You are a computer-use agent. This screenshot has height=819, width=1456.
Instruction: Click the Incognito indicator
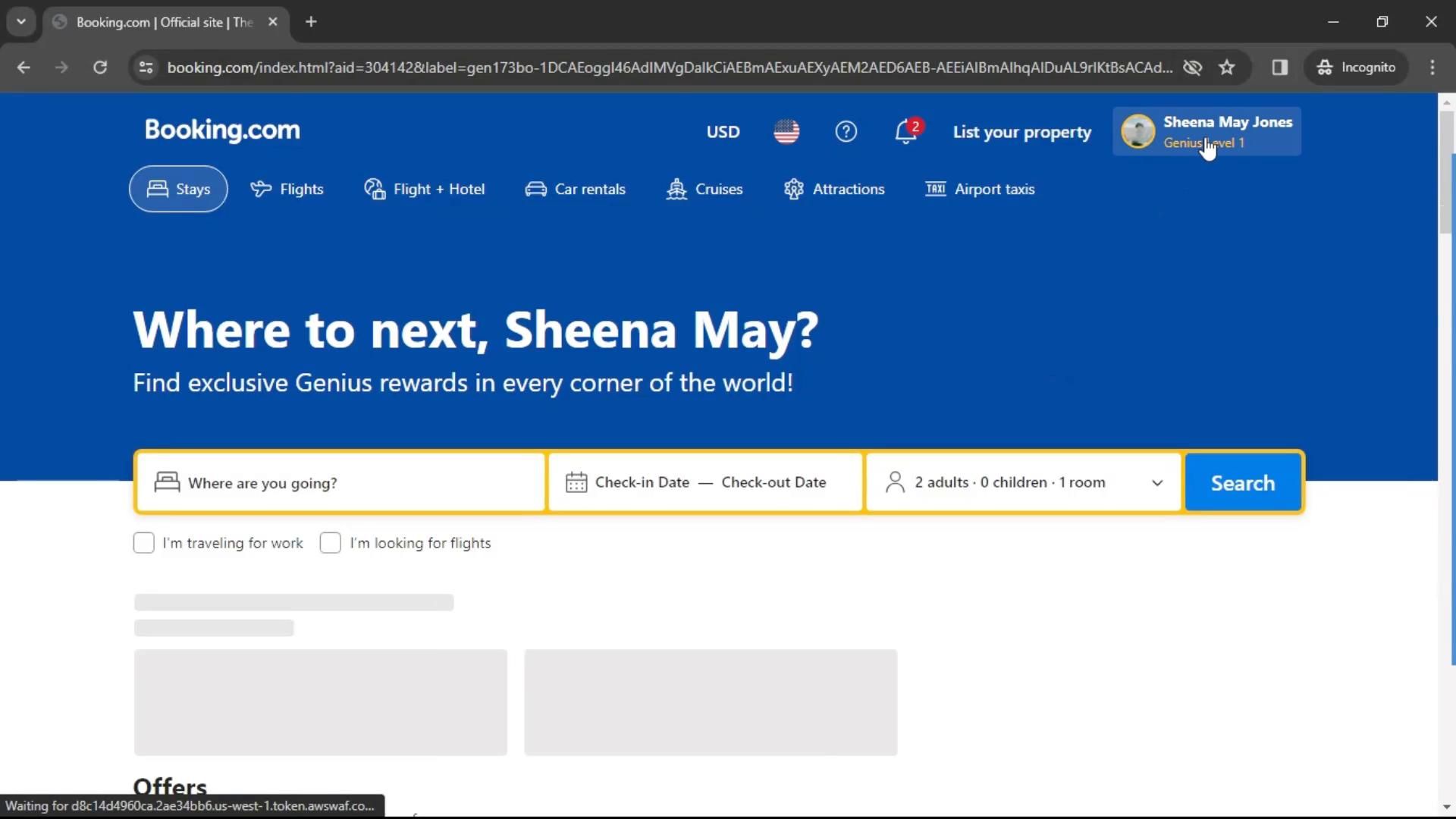pos(1357,67)
